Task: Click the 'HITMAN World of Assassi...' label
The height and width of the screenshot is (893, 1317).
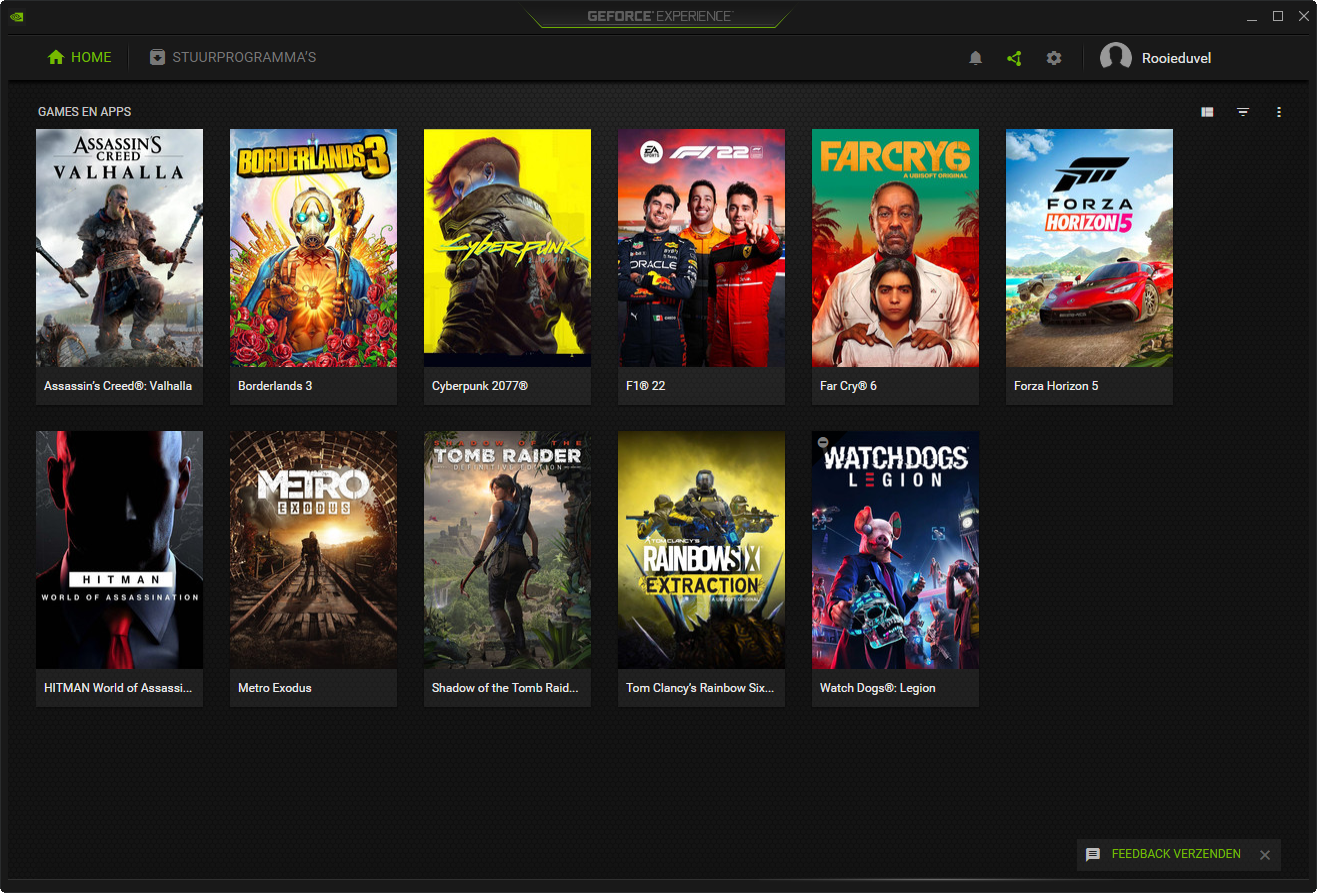Action: point(118,688)
